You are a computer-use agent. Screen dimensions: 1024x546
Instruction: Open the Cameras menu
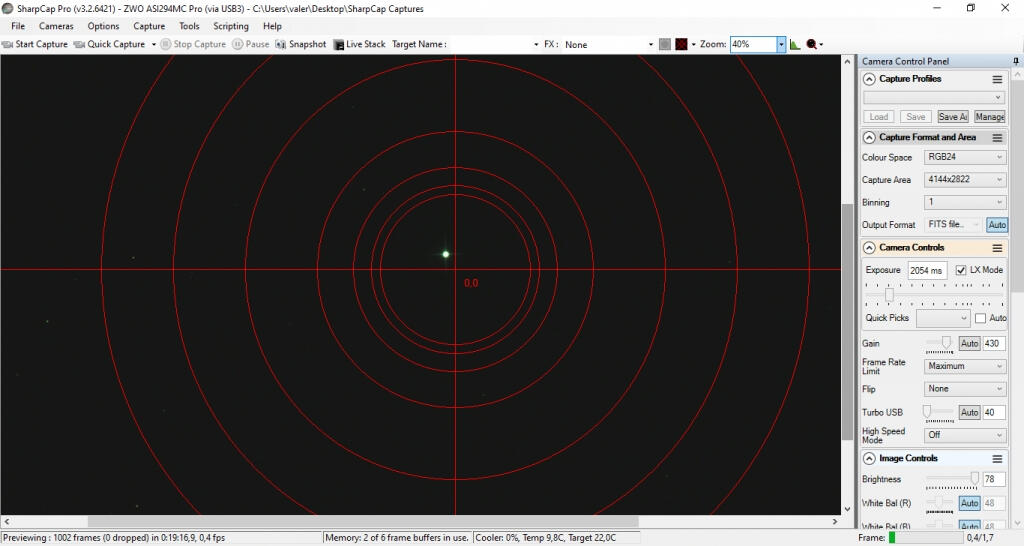click(56, 26)
